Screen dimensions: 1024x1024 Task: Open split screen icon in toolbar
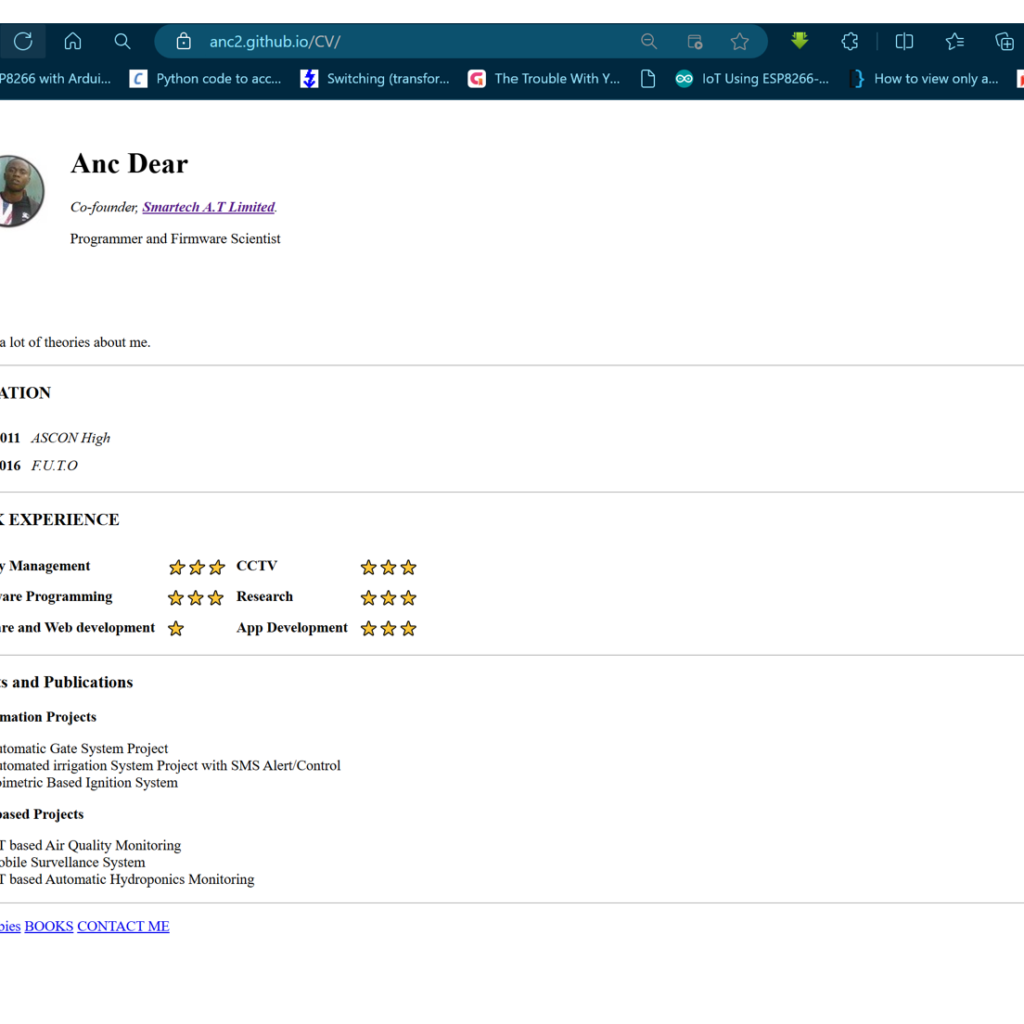(903, 41)
